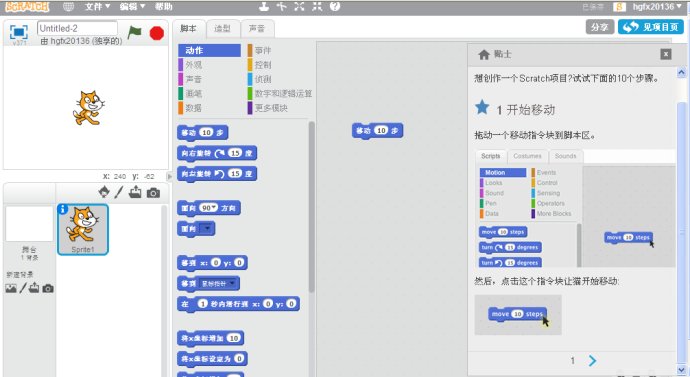Switch stage to full screen mode
The height and width of the screenshot is (377, 690).
click(19, 32)
